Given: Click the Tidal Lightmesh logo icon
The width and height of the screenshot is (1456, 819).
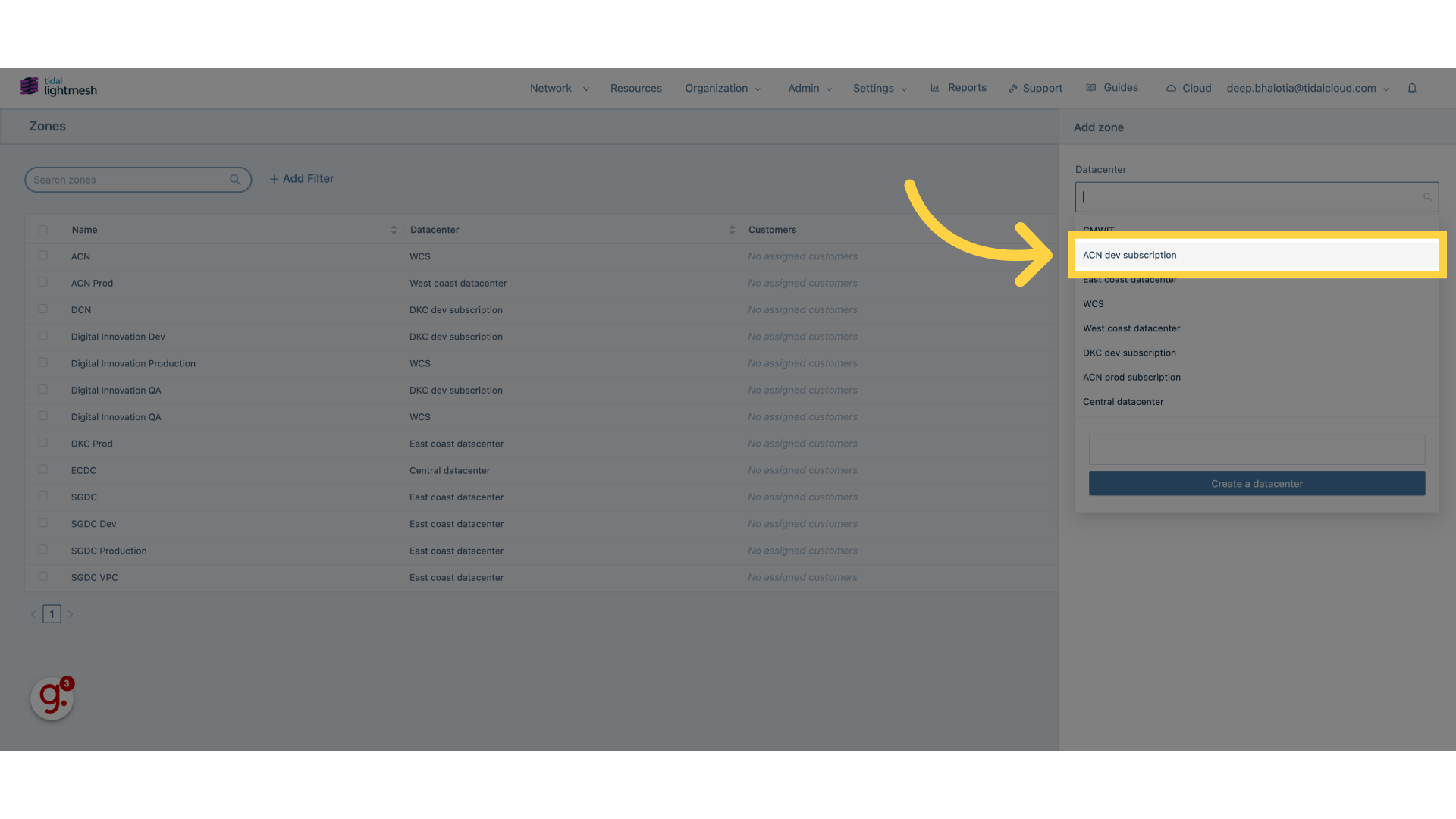Looking at the screenshot, I should (x=29, y=87).
